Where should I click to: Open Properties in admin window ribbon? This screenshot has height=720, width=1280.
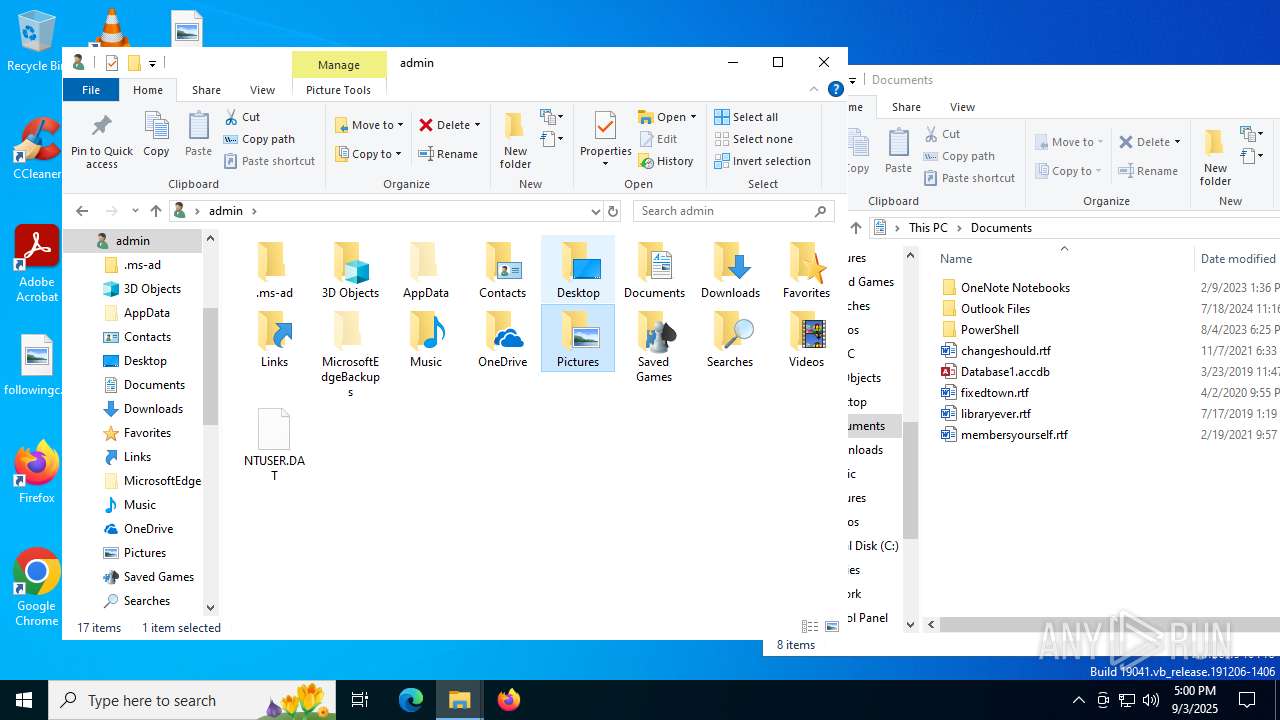pyautogui.click(x=605, y=140)
